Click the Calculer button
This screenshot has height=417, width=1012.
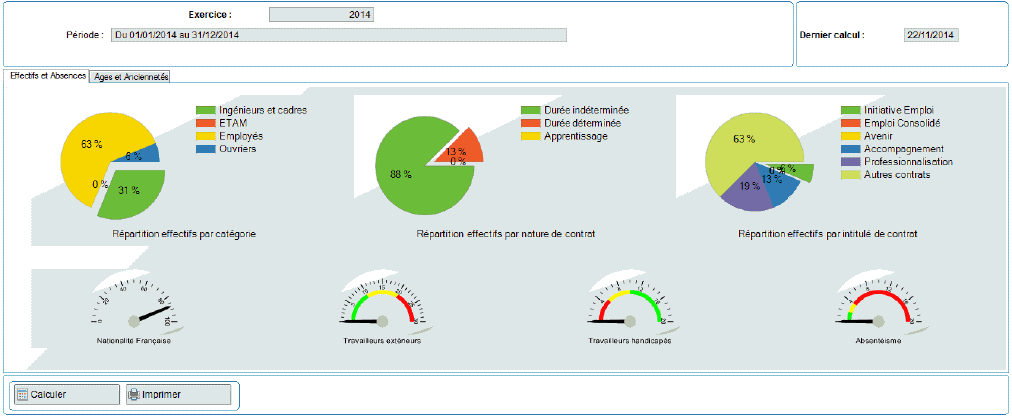click(x=66, y=394)
